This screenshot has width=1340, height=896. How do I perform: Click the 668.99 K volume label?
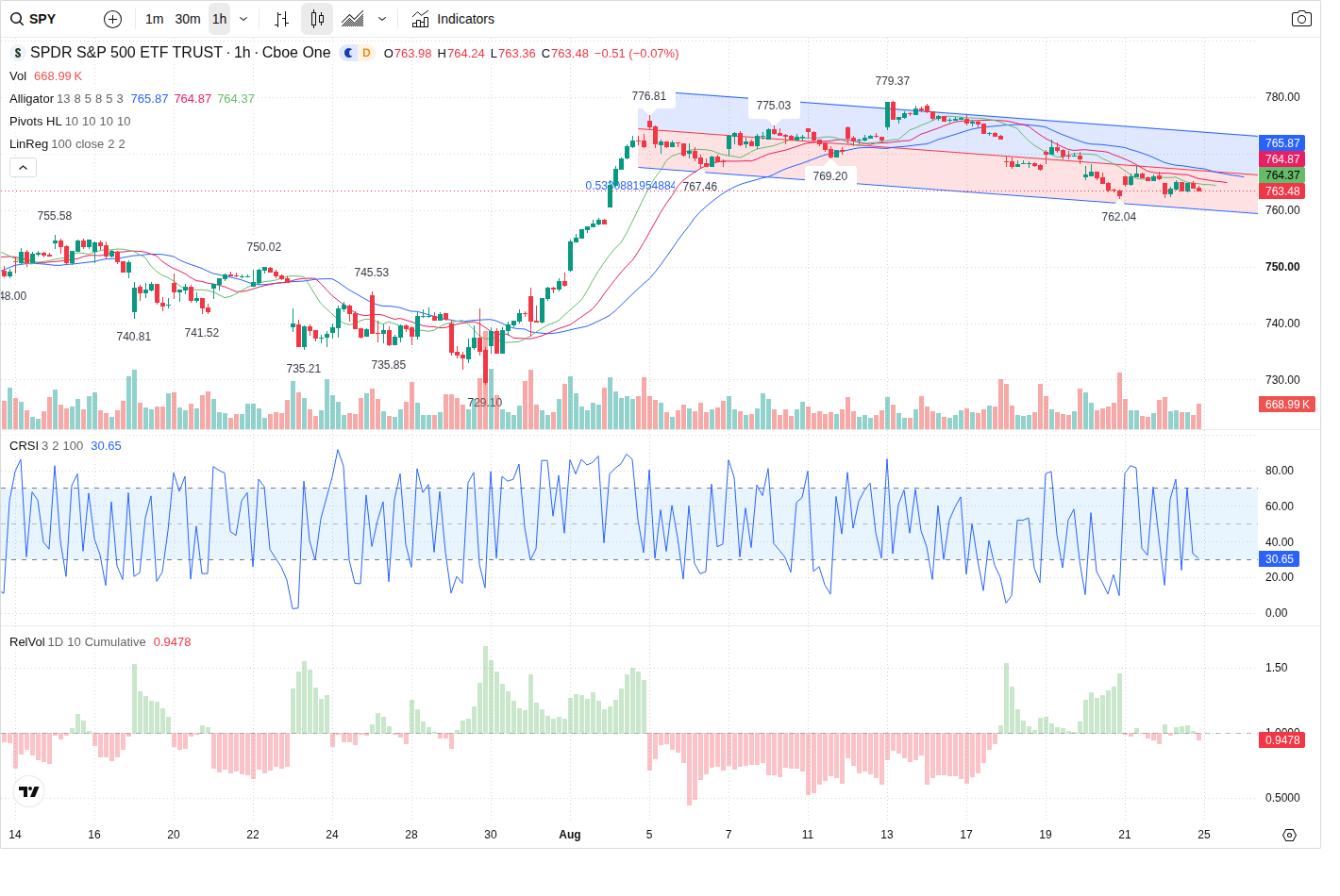(1287, 405)
